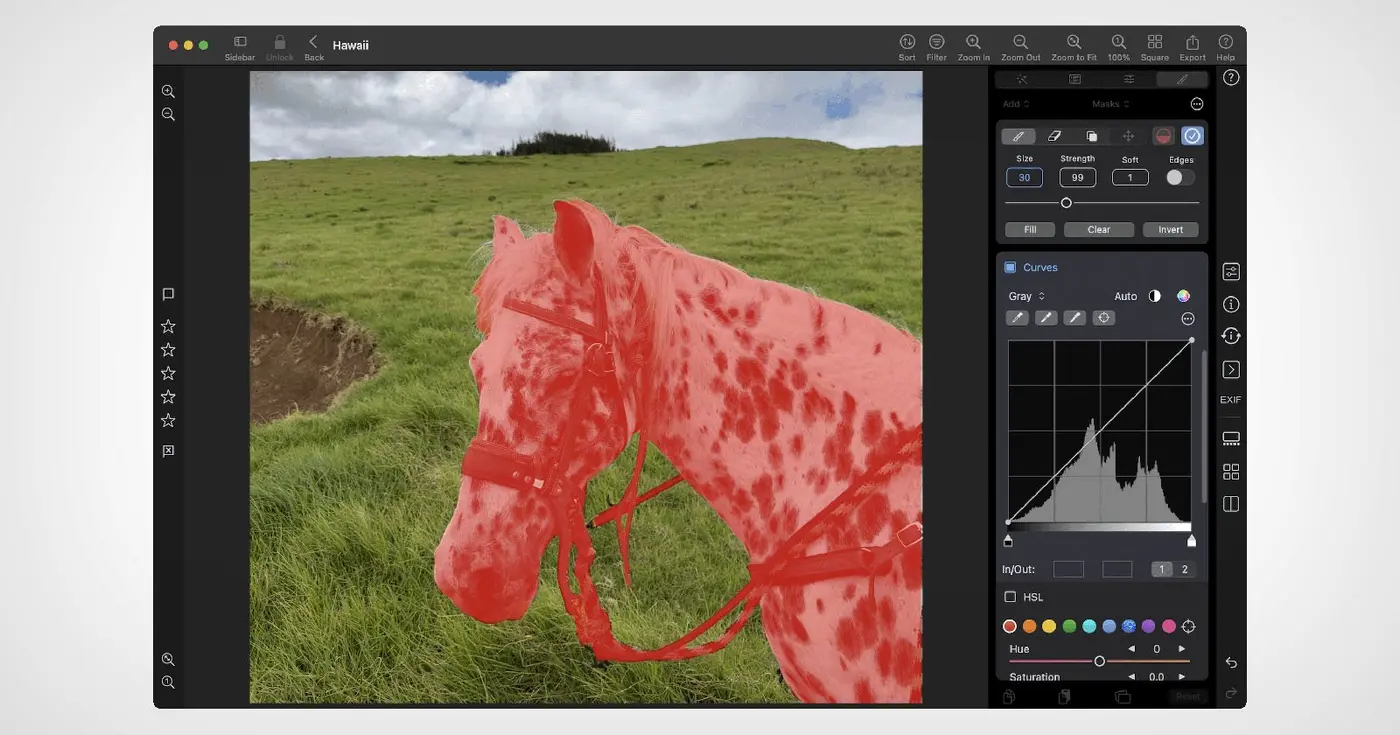
Task: Open the Masks dropdown
Action: click(1112, 103)
